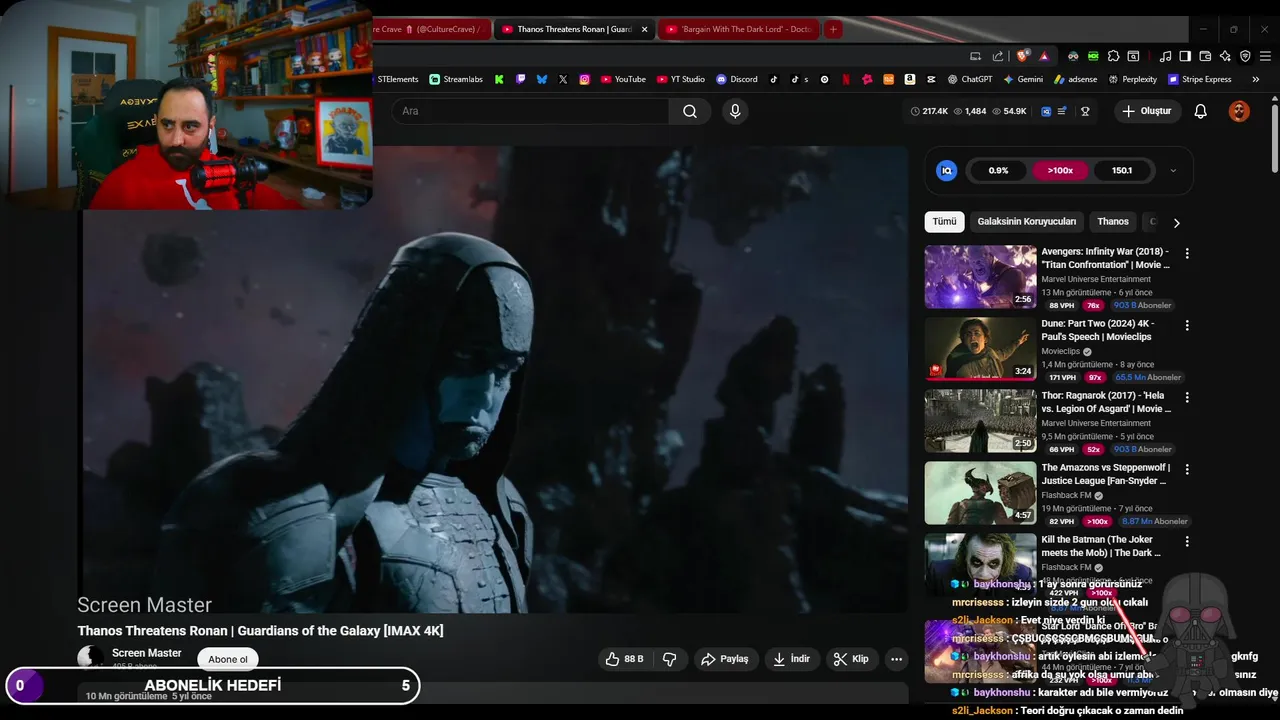1280x720 pixels.
Task: Click the vidIQ trophy icon in header
Action: 1085,111
